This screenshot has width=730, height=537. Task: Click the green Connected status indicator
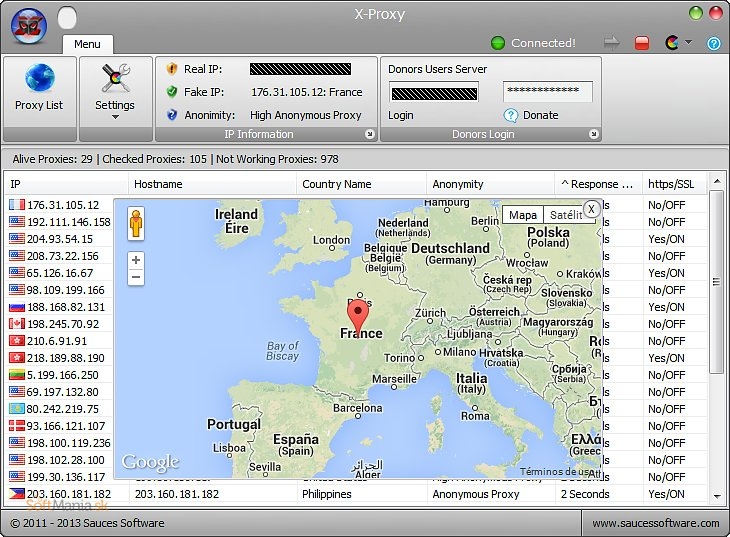498,43
